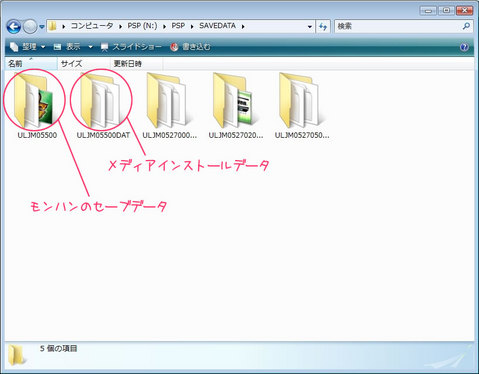Viewport: 479px width, 374px height.
Task: Close the Explorer window
Action: click(464, 10)
